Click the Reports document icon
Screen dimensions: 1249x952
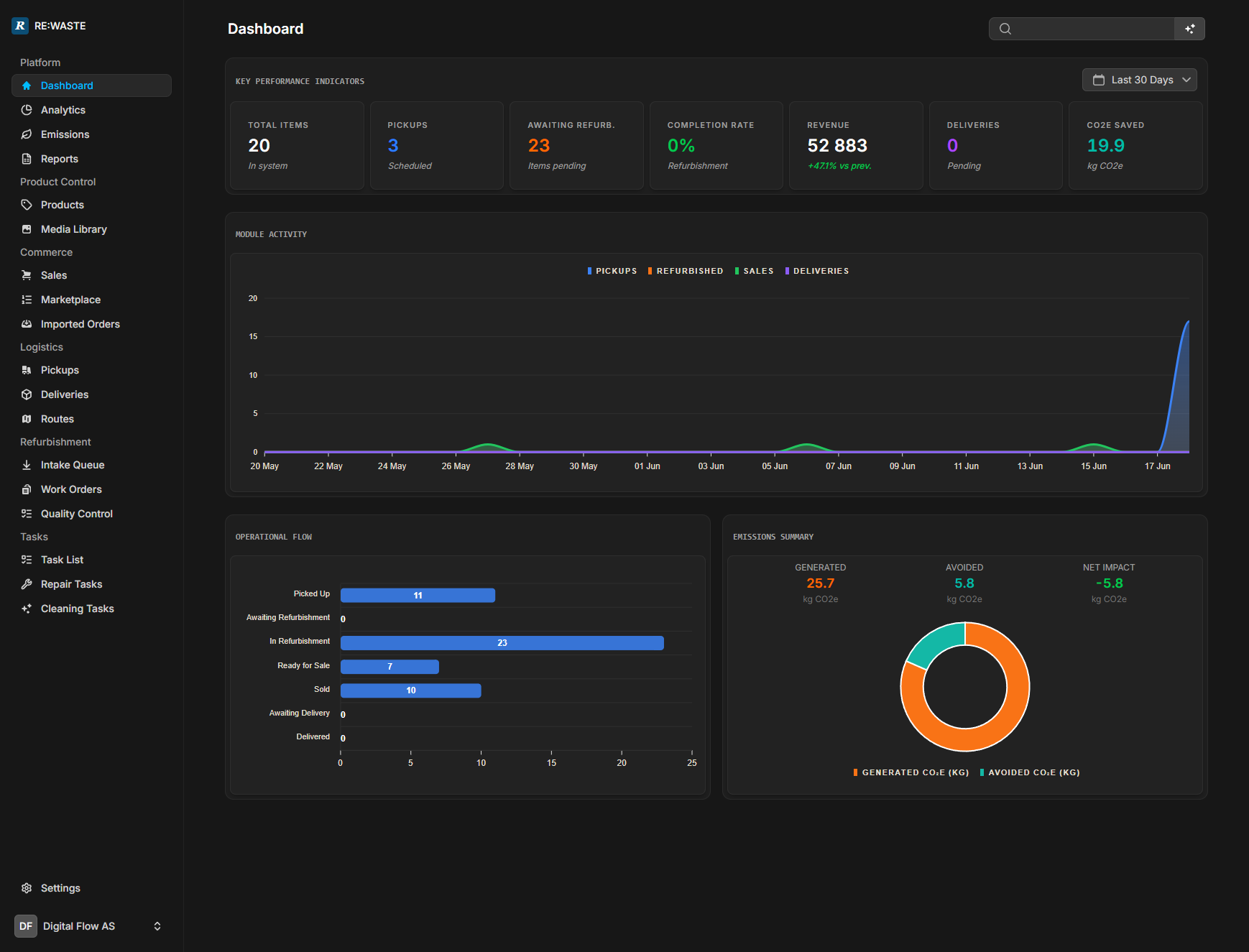[27, 159]
